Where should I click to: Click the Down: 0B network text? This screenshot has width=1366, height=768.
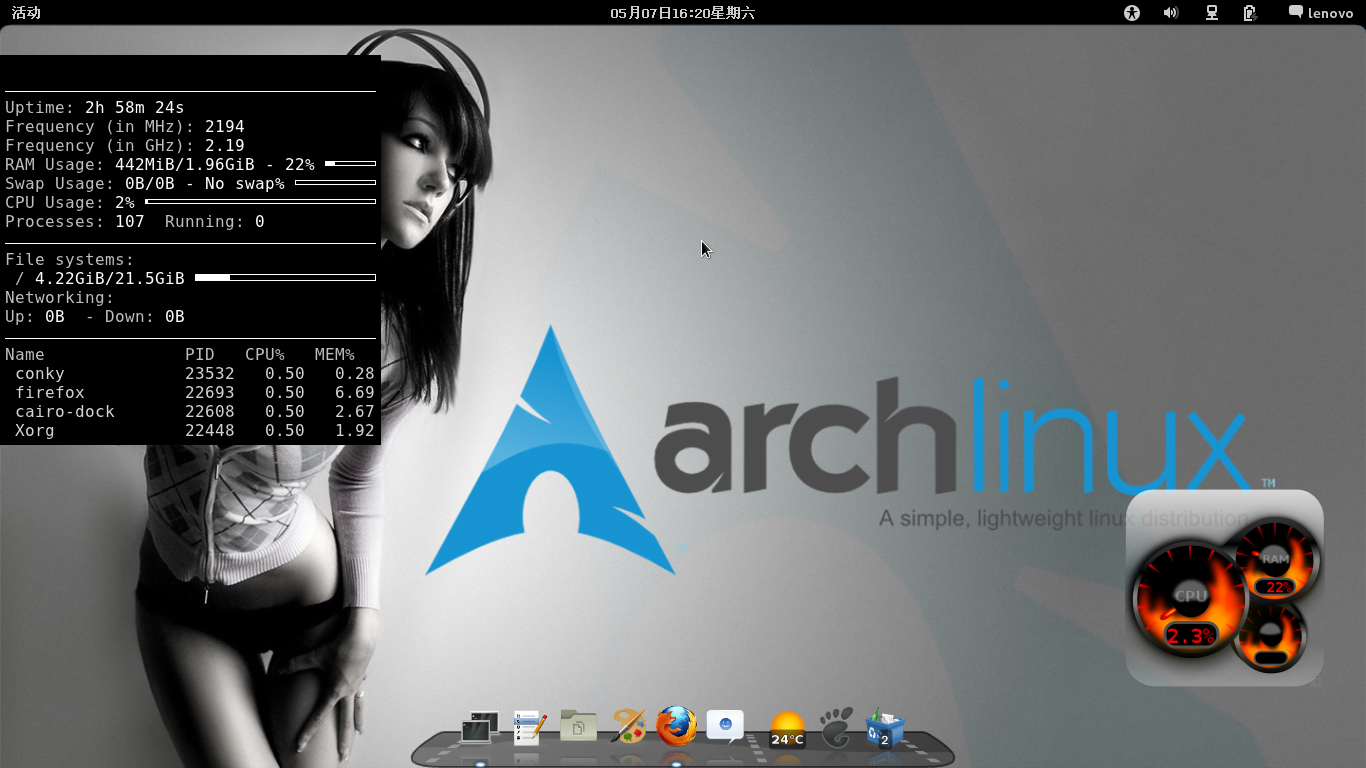pyautogui.click(x=145, y=317)
